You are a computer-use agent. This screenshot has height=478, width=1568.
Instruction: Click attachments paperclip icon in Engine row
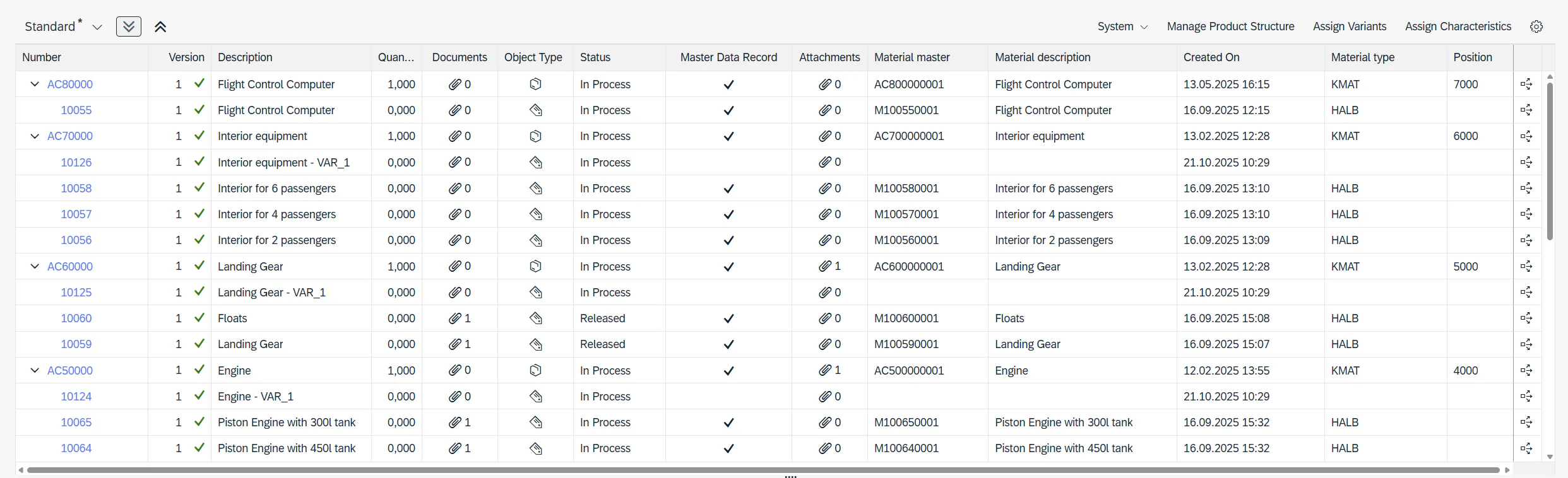[825, 370]
